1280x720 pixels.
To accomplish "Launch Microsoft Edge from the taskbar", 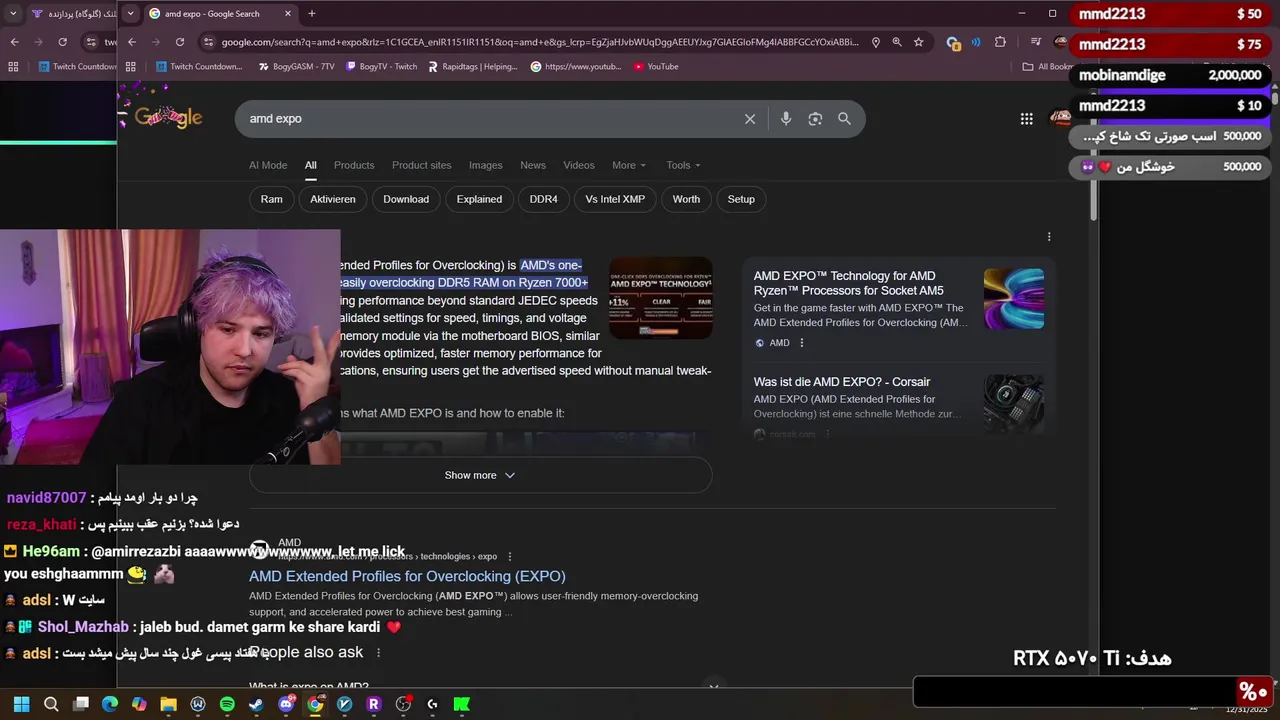I will [x=110, y=704].
